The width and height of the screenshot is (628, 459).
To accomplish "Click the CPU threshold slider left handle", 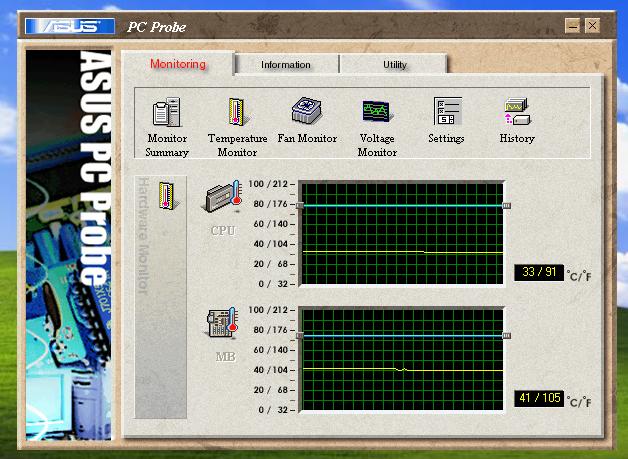I will [300, 205].
